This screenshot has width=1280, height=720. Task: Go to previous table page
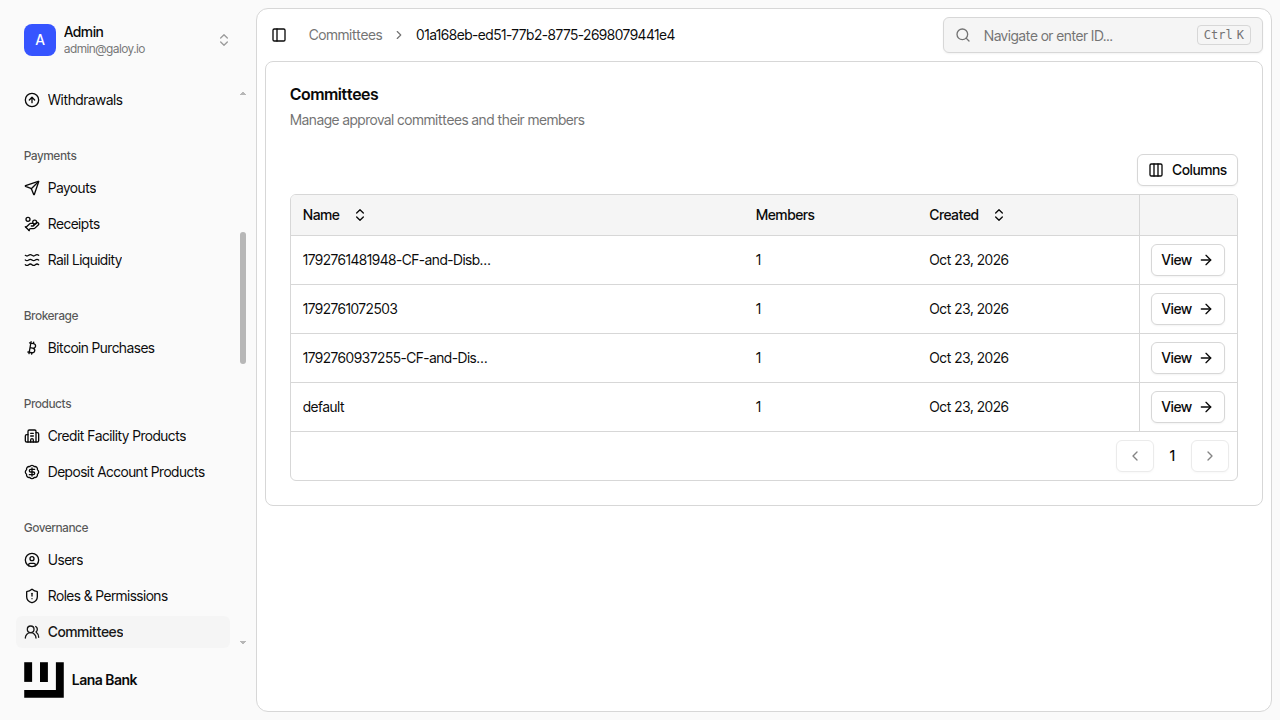point(1135,456)
